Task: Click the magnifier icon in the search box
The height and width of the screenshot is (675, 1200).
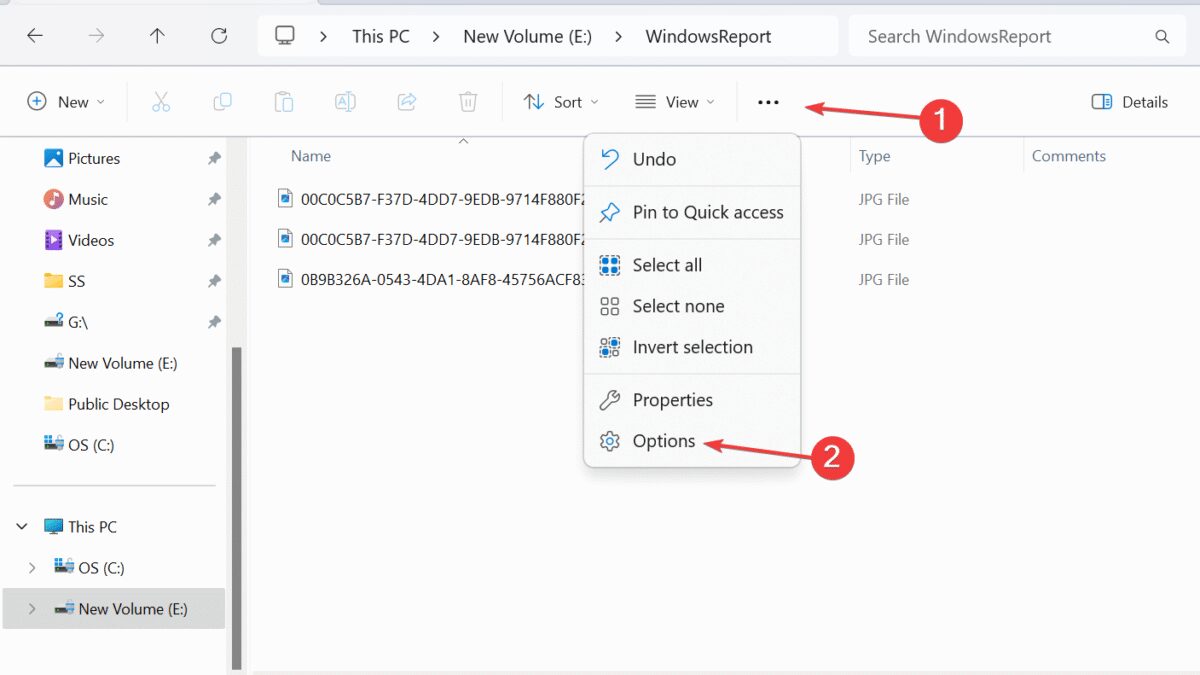Action: coord(1161,36)
